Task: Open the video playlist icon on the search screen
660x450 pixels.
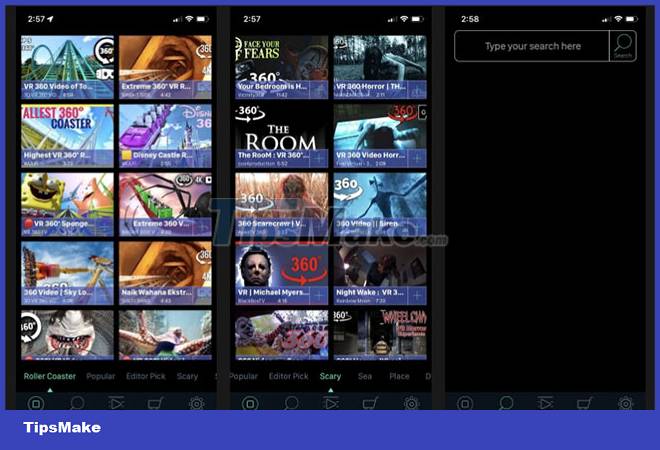Action: (x=545, y=403)
